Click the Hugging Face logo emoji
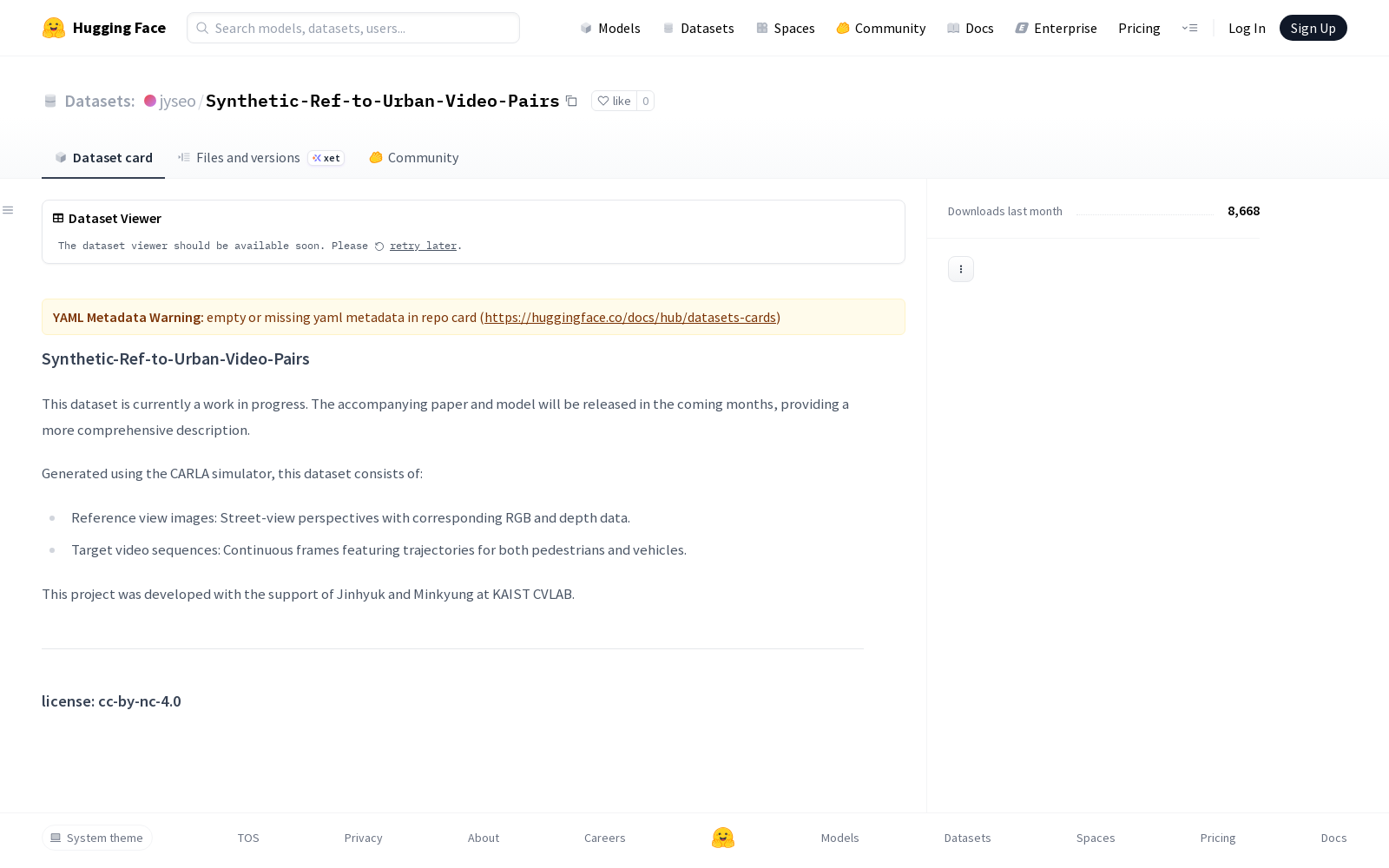Screen dimensions: 1389x868 pos(54,28)
